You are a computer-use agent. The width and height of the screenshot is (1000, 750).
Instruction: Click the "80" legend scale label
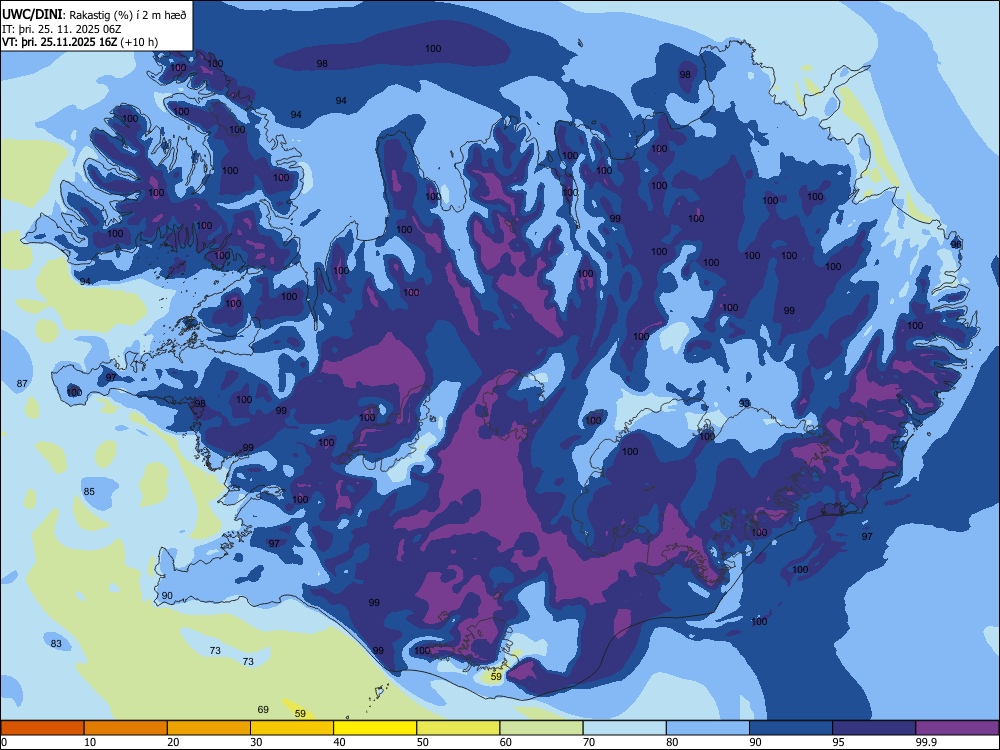pos(672,742)
